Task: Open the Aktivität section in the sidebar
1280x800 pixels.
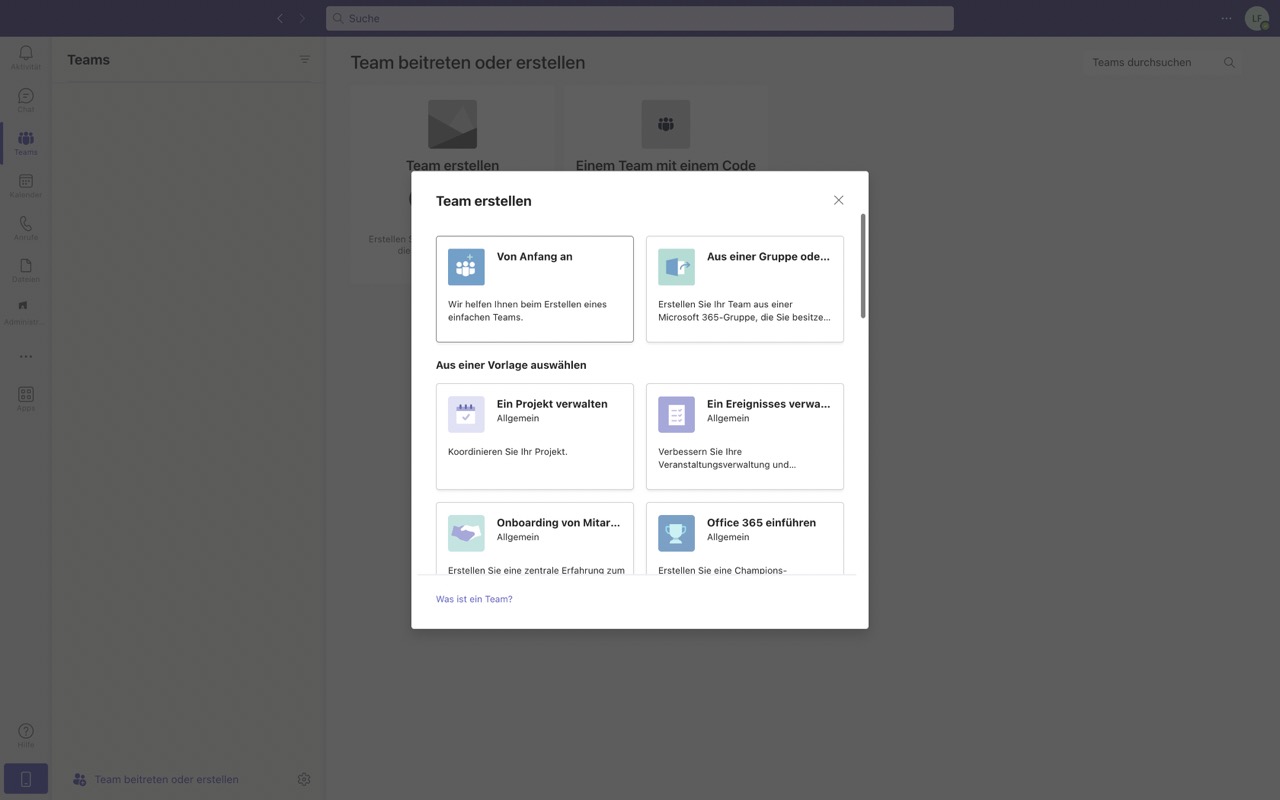Action: point(25,55)
